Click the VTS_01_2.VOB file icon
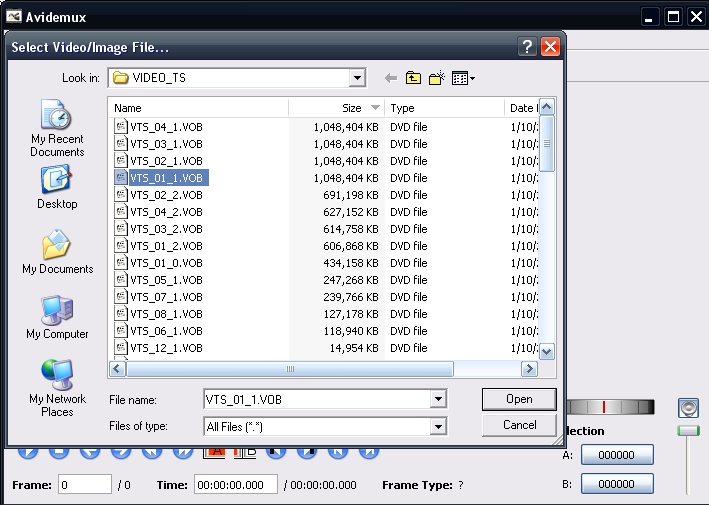 click(121, 245)
